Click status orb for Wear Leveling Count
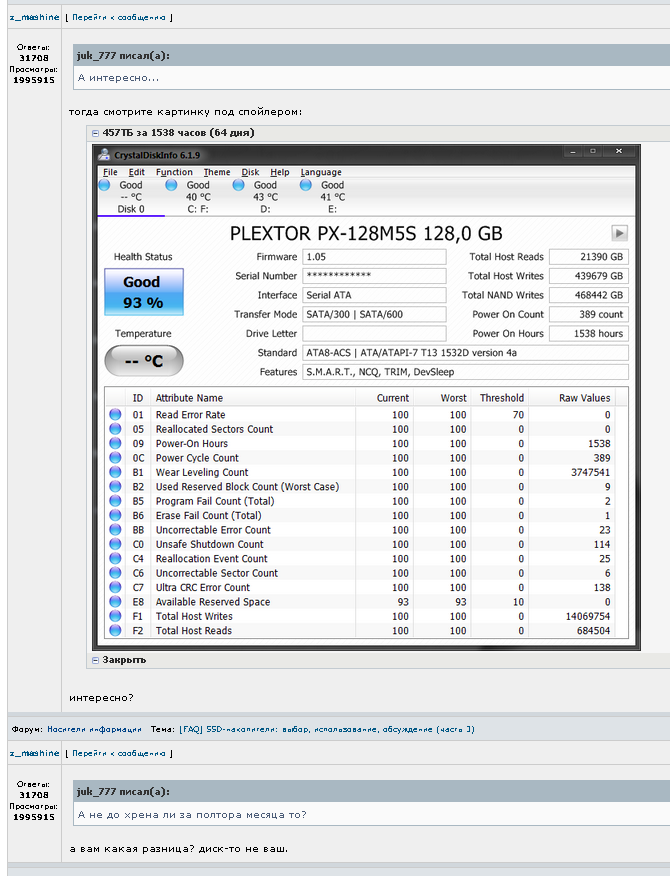Screen dimensions: 670x876 pyautogui.click(x=115, y=472)
